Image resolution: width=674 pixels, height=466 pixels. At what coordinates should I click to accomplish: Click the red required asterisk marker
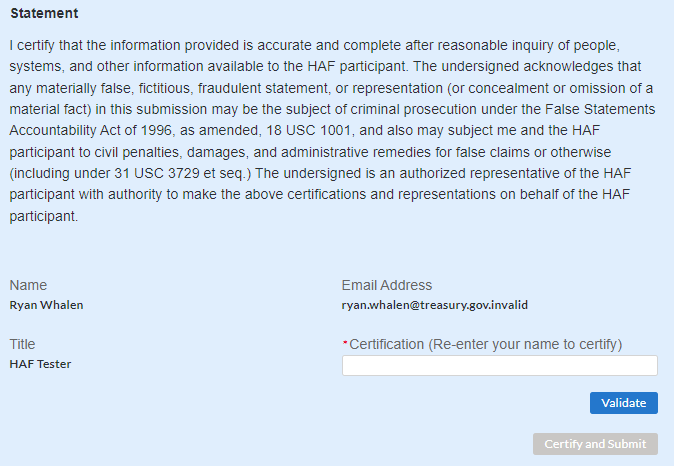point(345,344)
